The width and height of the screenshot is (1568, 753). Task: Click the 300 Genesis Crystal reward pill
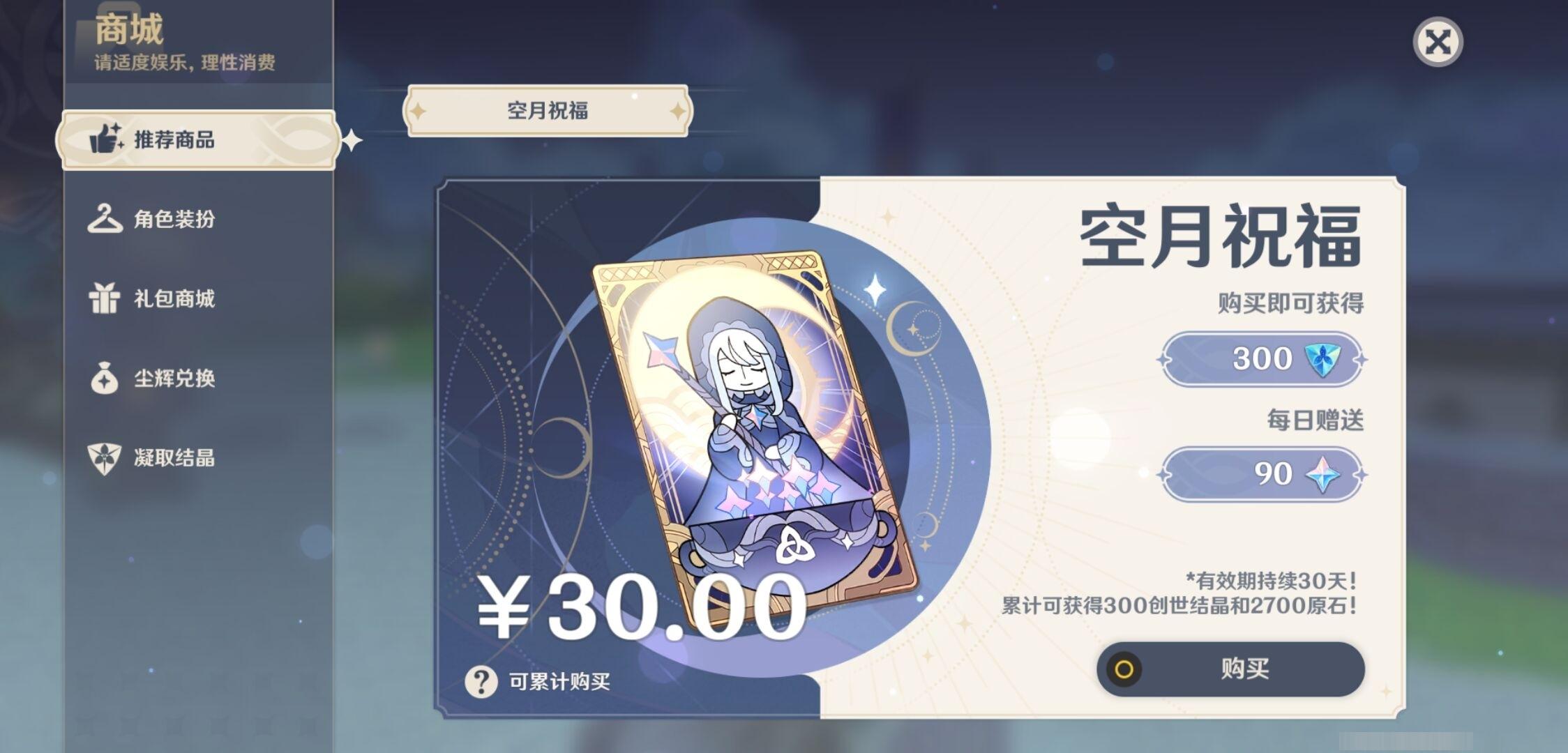(1262, 359)
